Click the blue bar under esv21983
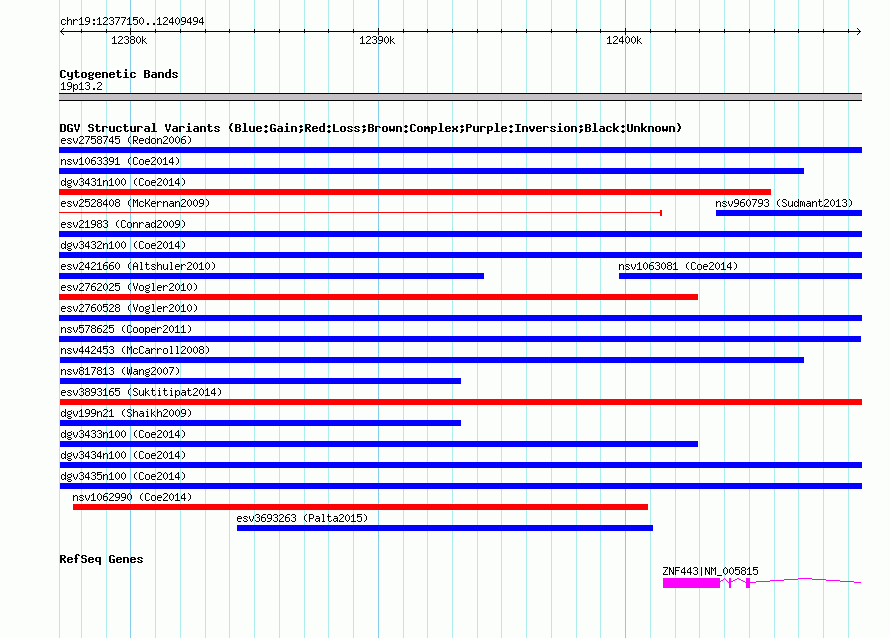Screen dimensions: 890x638 460,234
